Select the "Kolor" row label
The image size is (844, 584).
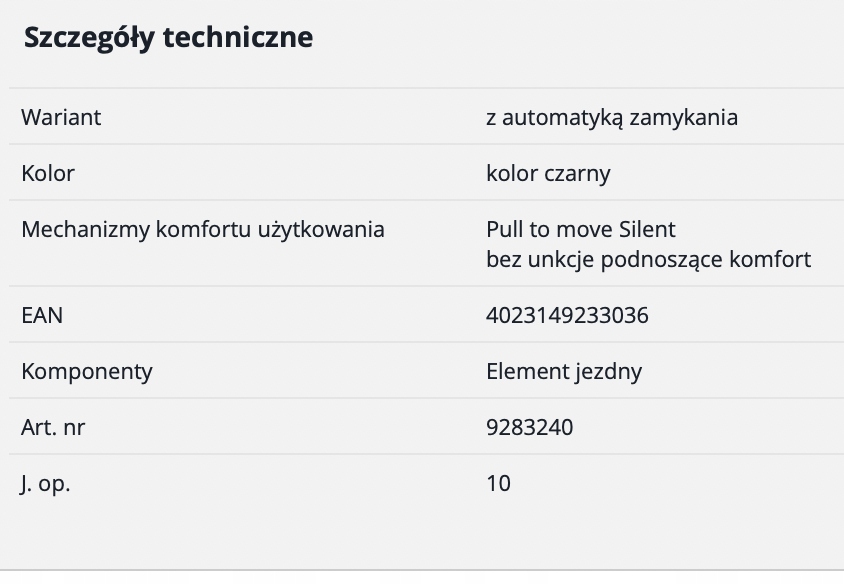point(48,173)
